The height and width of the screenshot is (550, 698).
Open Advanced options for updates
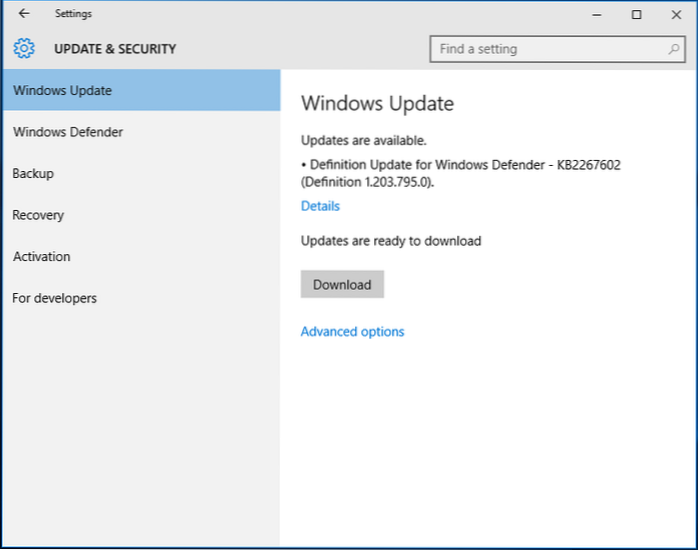tap(352, 332)
